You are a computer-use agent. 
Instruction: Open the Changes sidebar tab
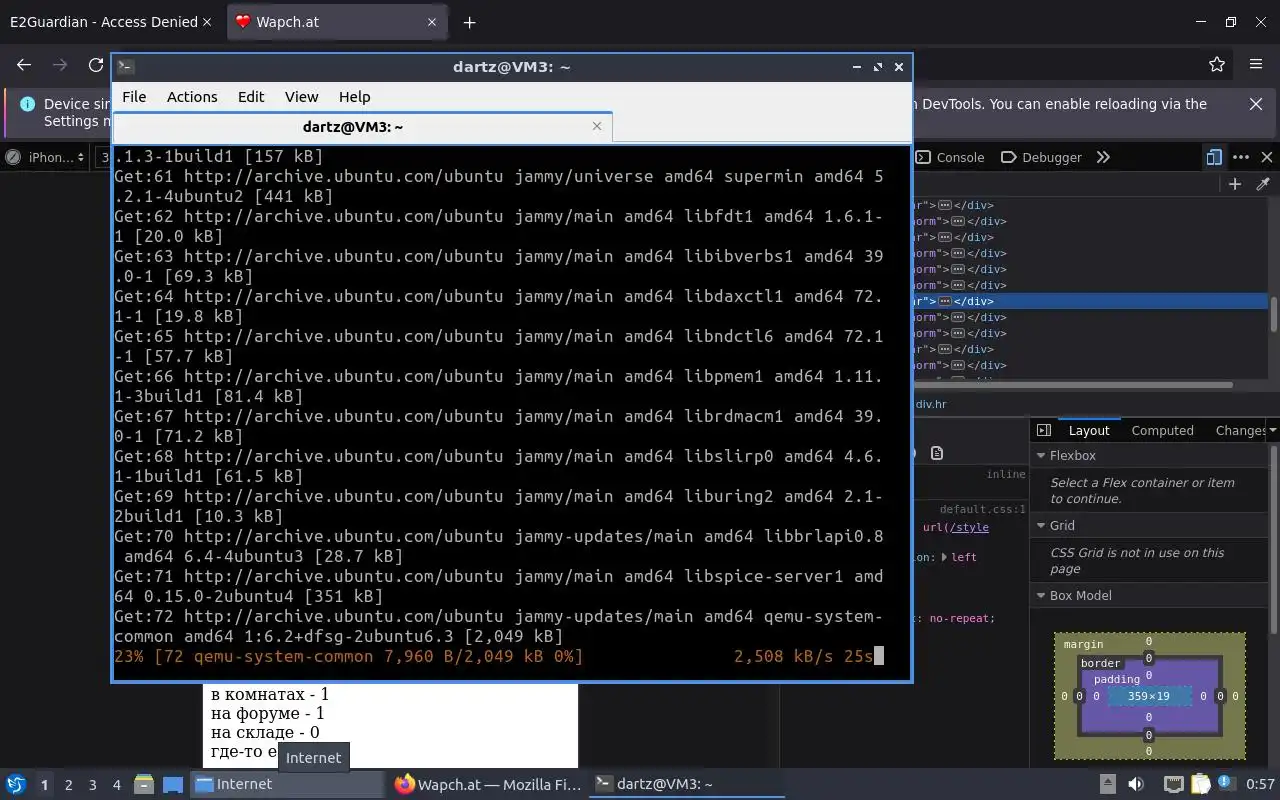[x=1240, y=430]
